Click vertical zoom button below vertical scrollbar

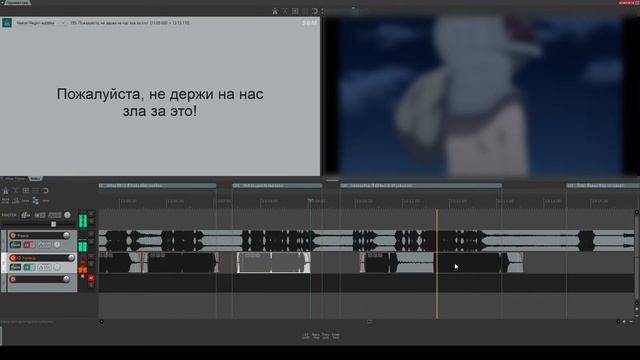point(636,309)
